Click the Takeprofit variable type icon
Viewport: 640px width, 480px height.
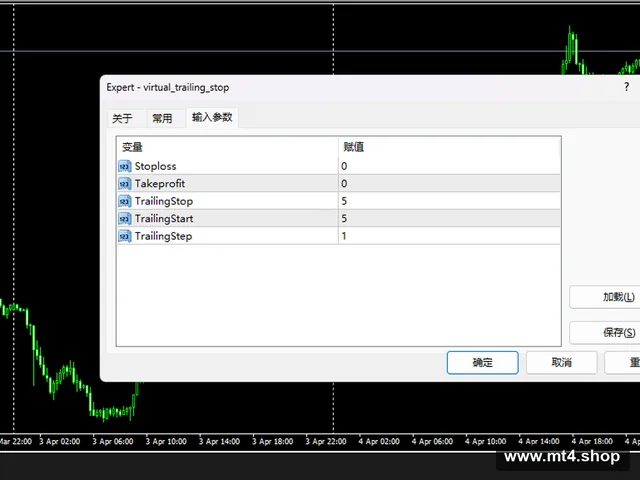tap(125, 184)
